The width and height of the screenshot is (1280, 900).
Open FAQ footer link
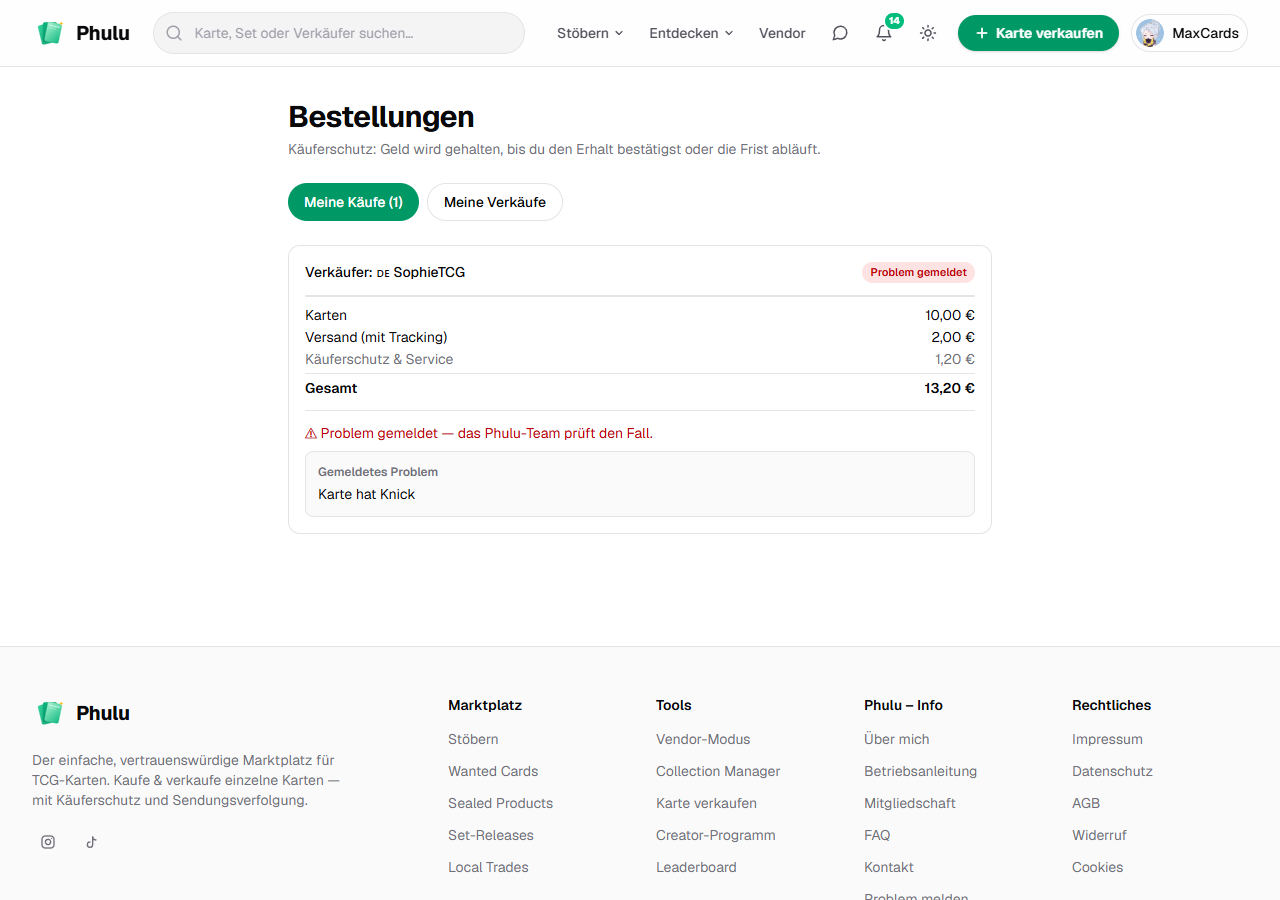877,835
